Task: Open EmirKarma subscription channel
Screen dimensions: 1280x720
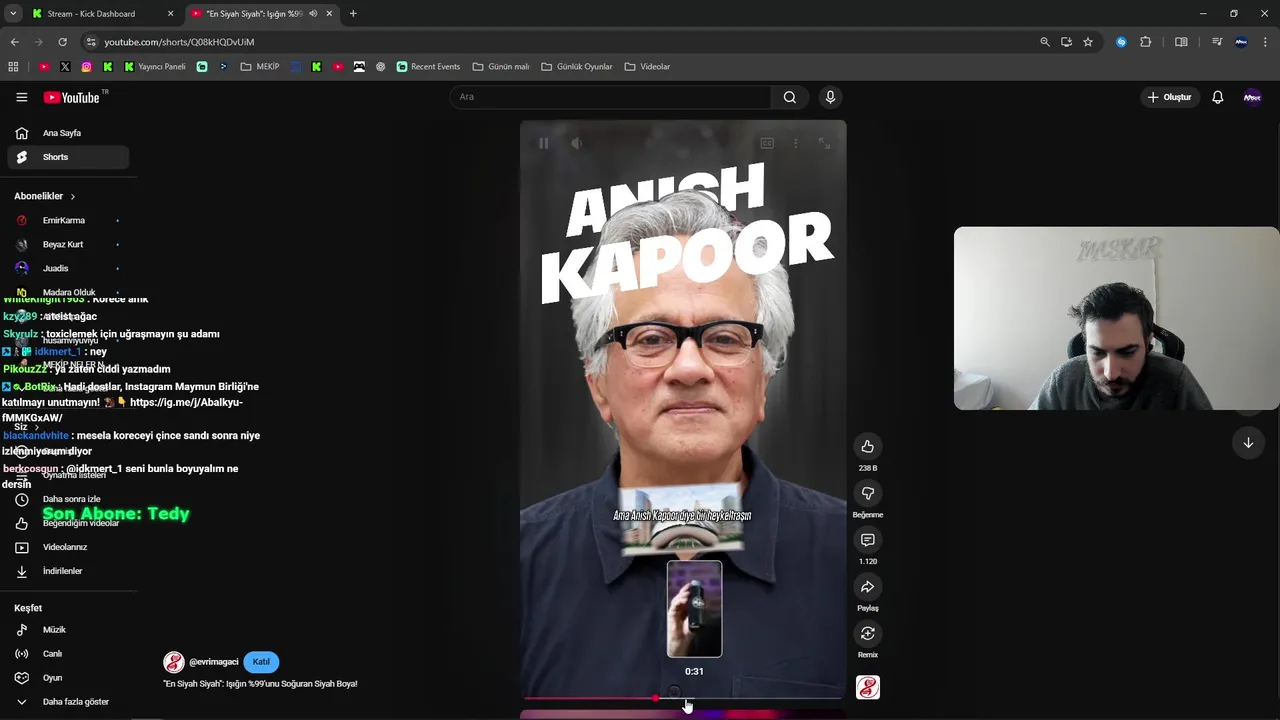Action: pyautogui.click(x=68, y=220)
